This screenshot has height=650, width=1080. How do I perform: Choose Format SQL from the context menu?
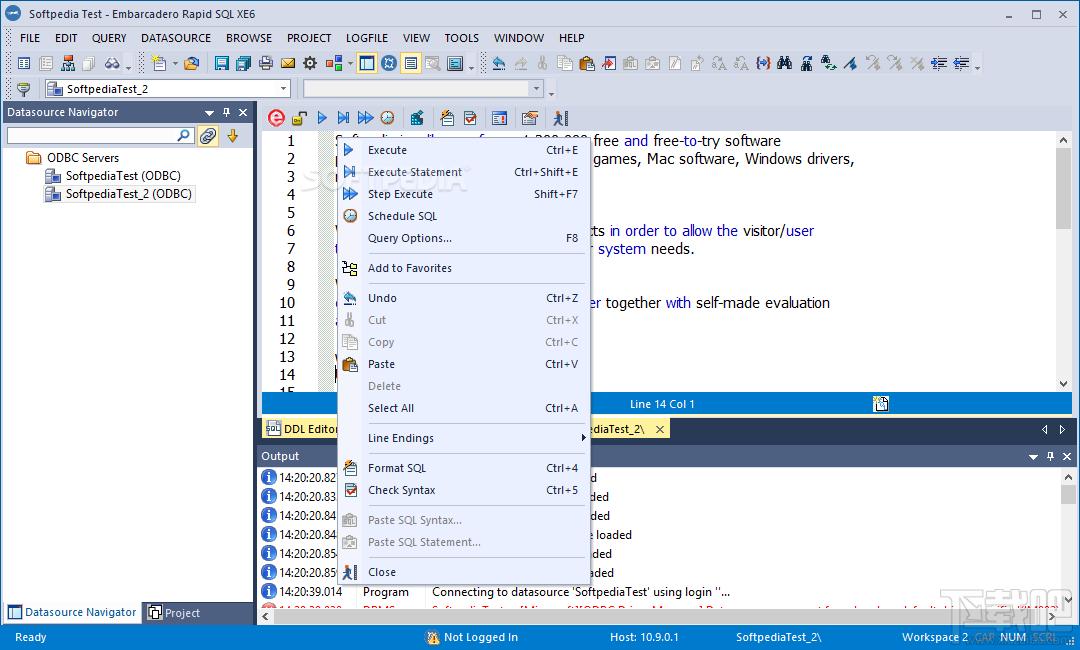[x=463, y=468]
